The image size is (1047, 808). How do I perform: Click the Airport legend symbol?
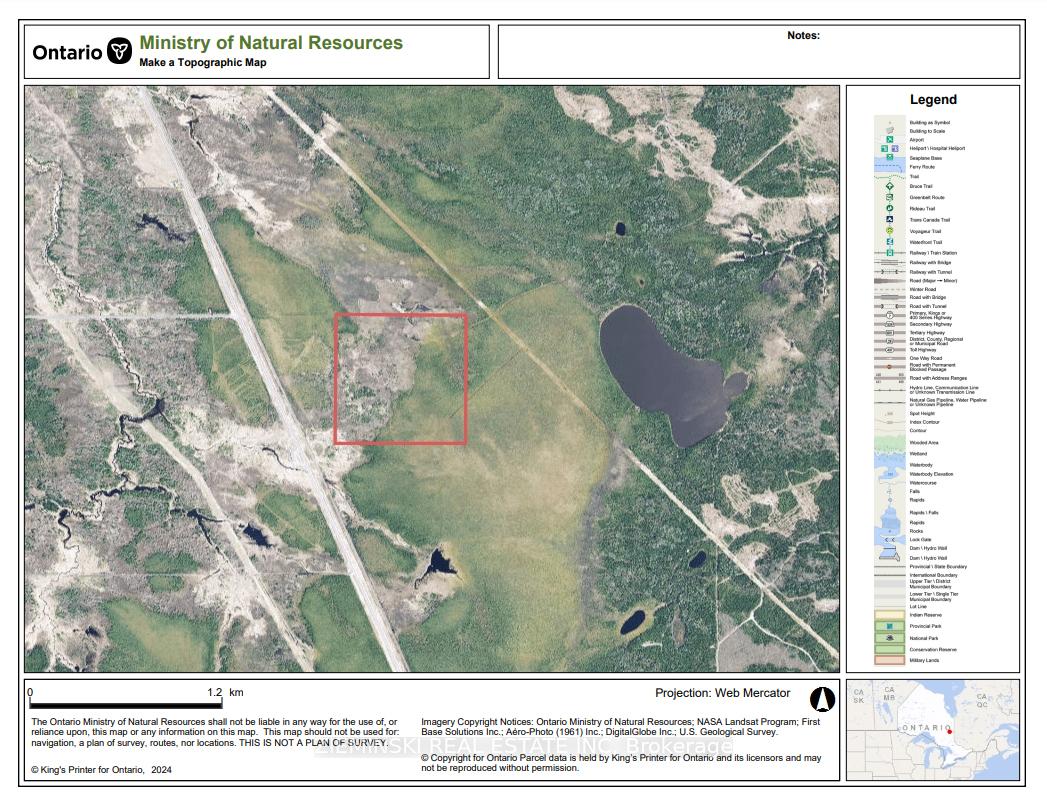coord(889,140)
